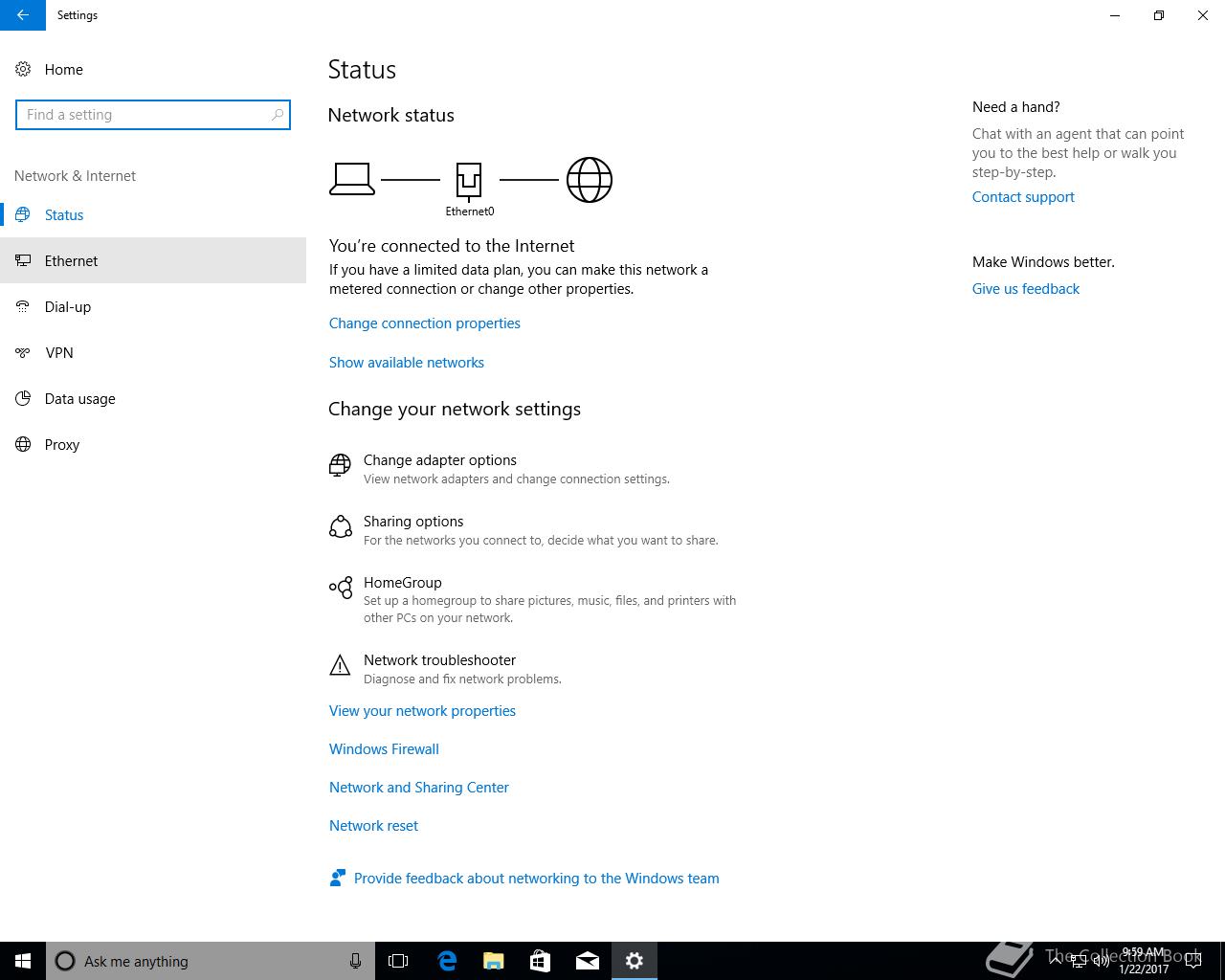
Task: Click the back arrow in Settings title bar
Action: pyautogui.click(x=23, y=15)
